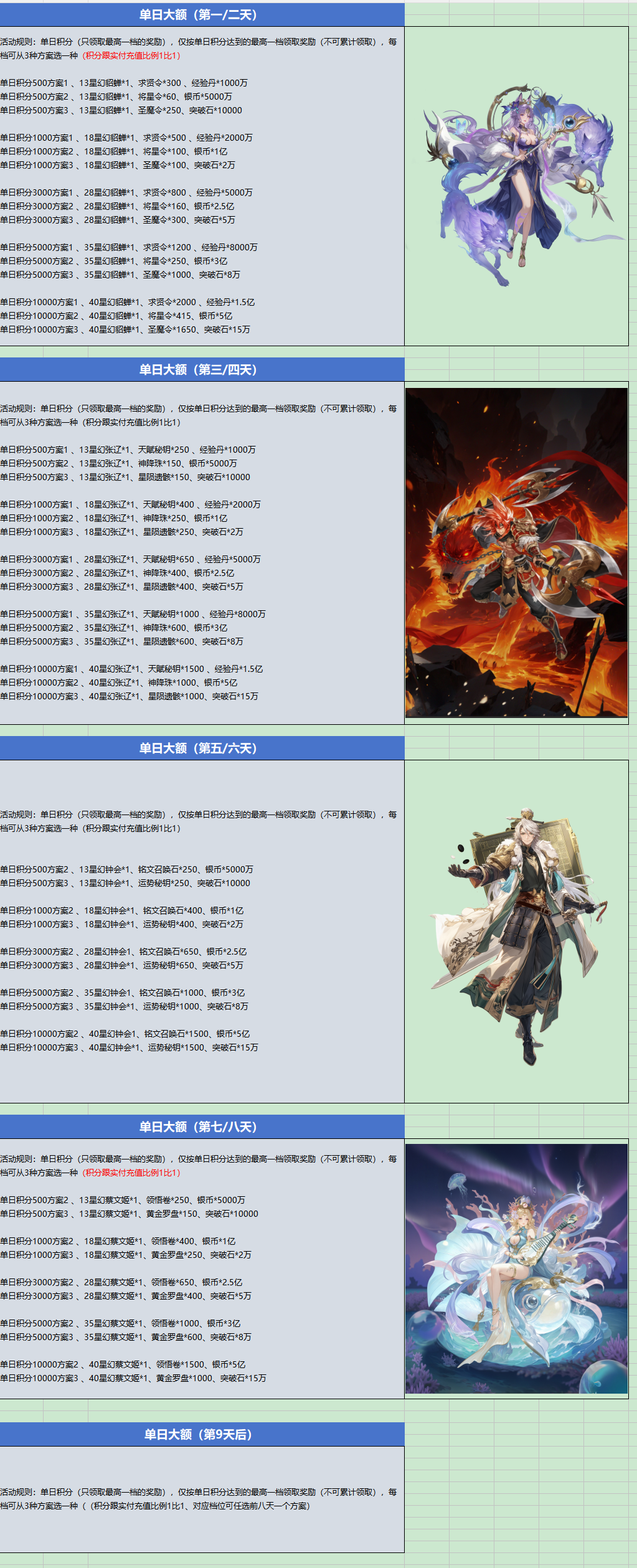637x1568 pixels.
Task: Select row with 40星幻张辽 and 星陨遗骸*1000
Action: (x=129, y=696)
